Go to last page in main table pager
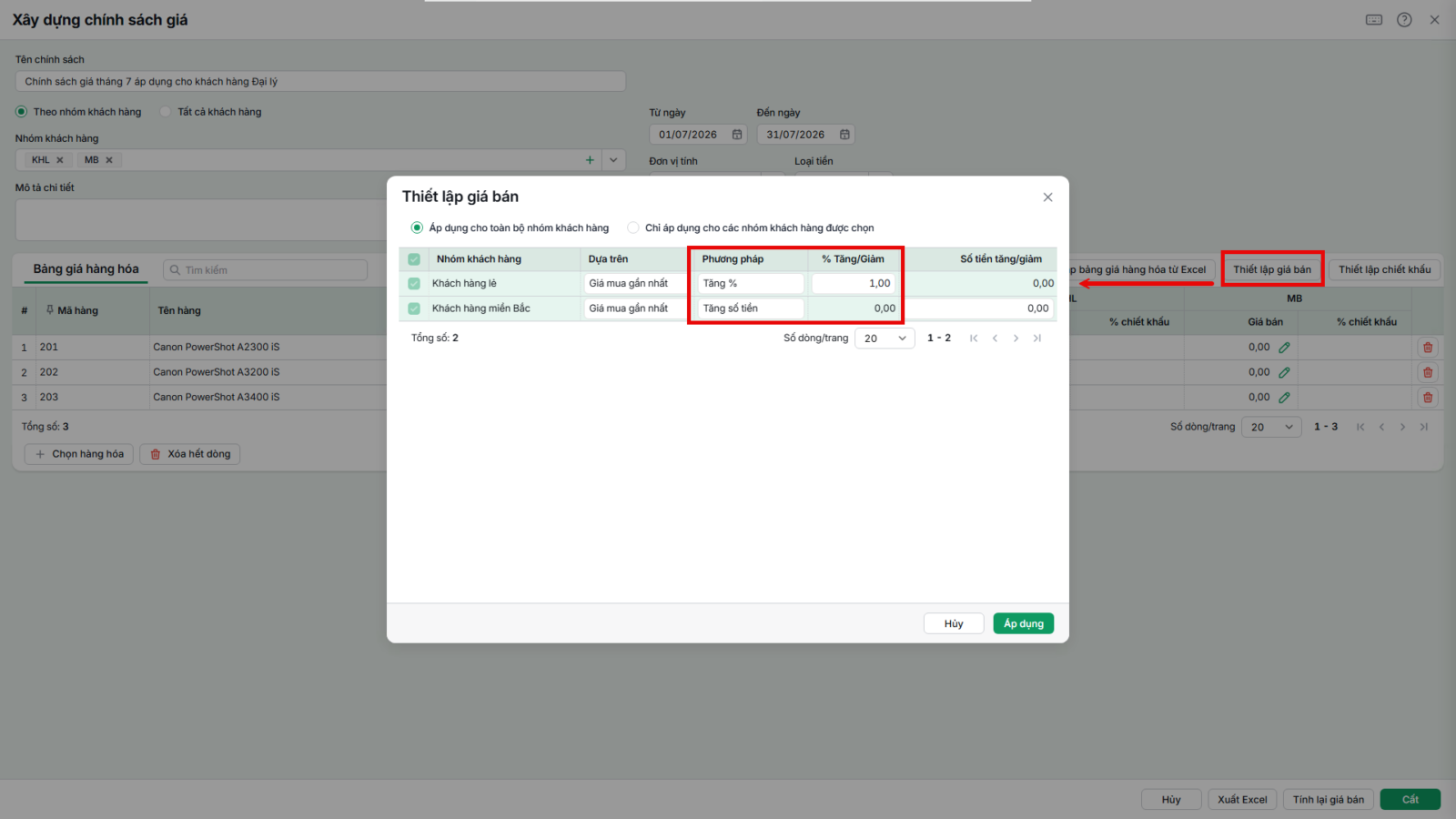1456x819 pixels. click(1423, 427)
